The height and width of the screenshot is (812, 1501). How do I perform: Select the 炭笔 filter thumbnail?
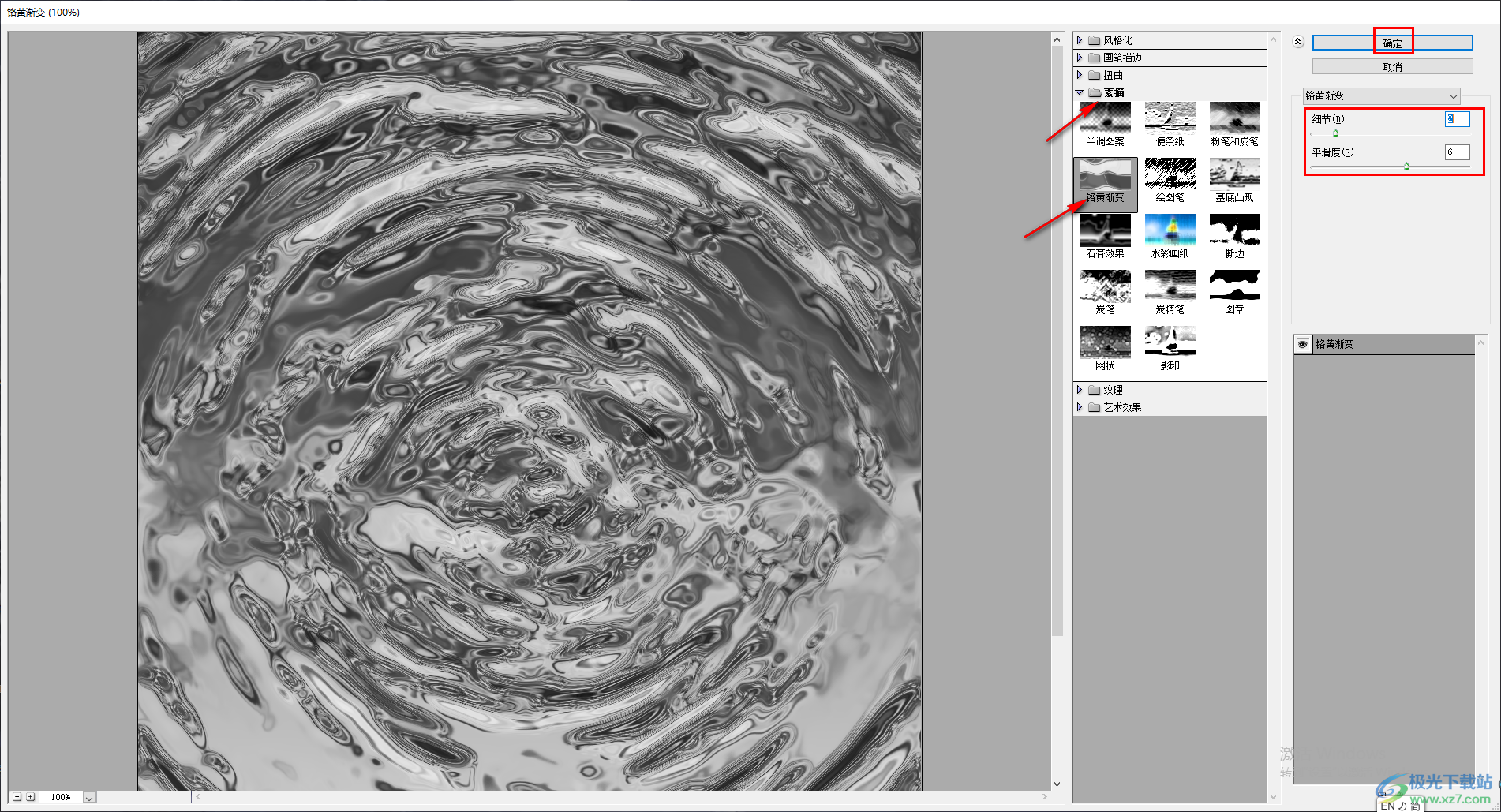point(1105,293)
